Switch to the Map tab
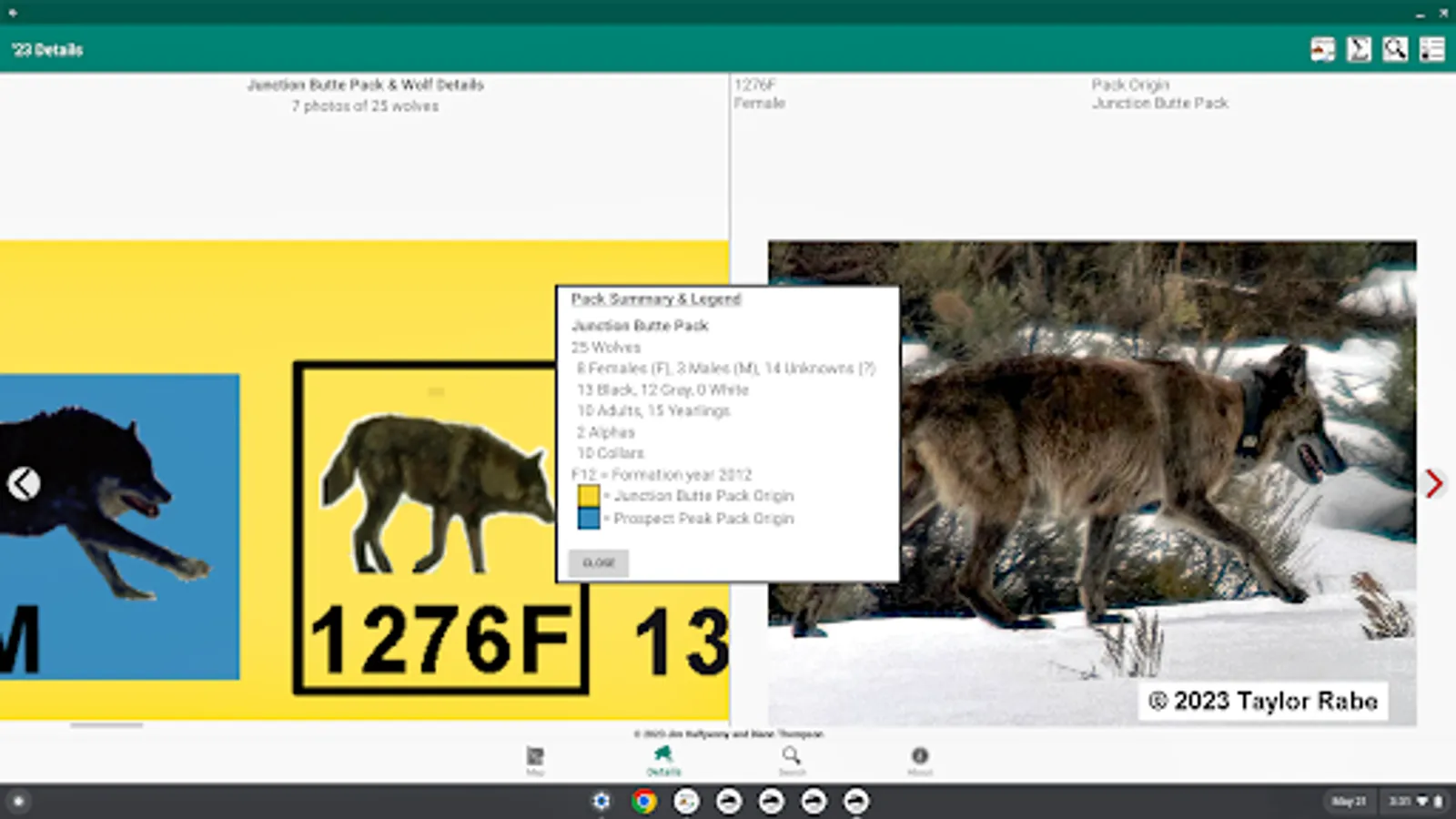1456x819 pixels. pos(535,760)
